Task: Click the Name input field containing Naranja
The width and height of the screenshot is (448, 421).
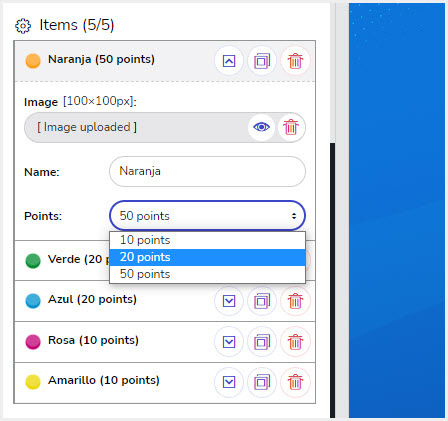Action: pyautogui.click(x=207, y=171)
